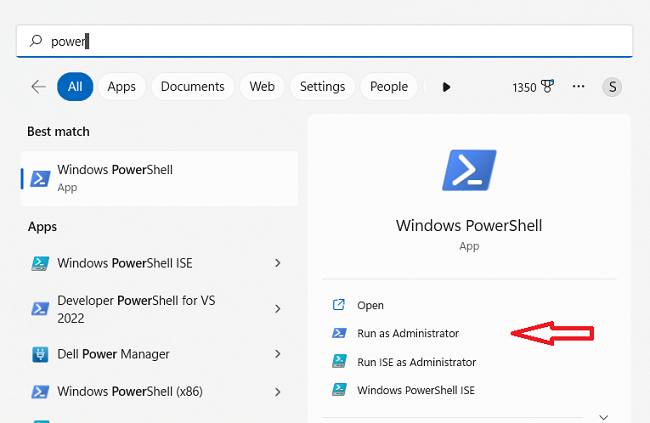The width and height of the screenshot is (650, 423).
Task: Click the 1350 rewards points
Action: [x=524, y=88]
